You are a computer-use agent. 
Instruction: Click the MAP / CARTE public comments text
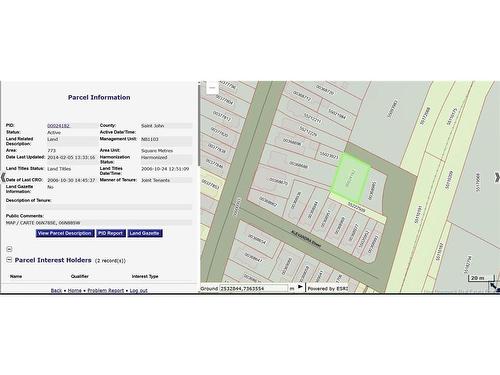pyautogui.click(x=43, y=223)
